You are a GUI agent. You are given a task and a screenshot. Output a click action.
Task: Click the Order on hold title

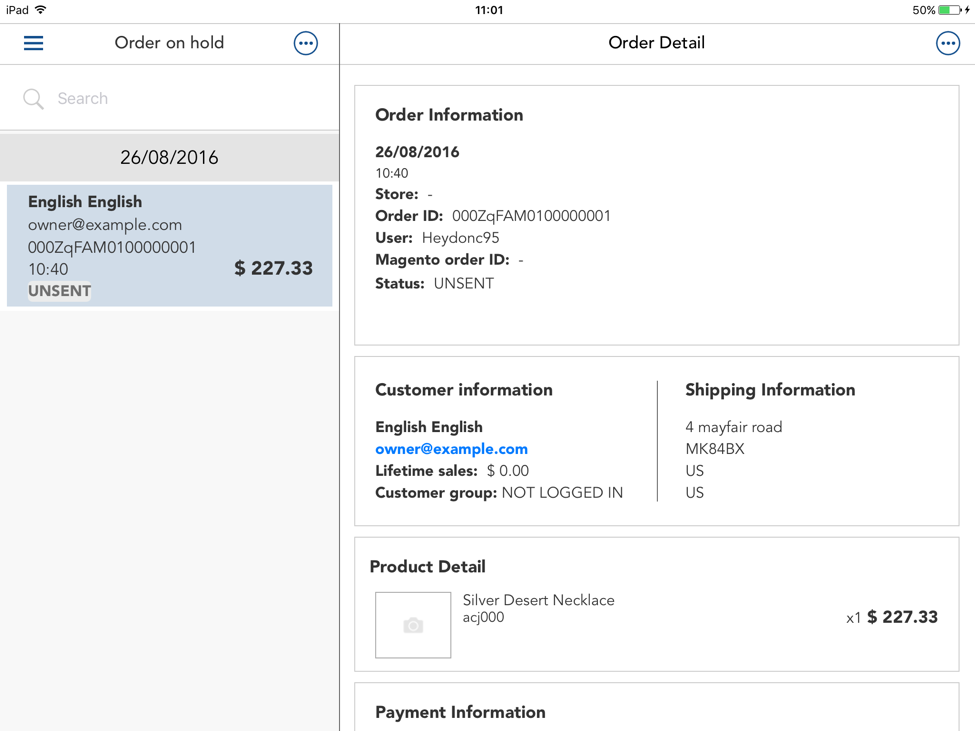pyautogui.click(x=169, y=43)
